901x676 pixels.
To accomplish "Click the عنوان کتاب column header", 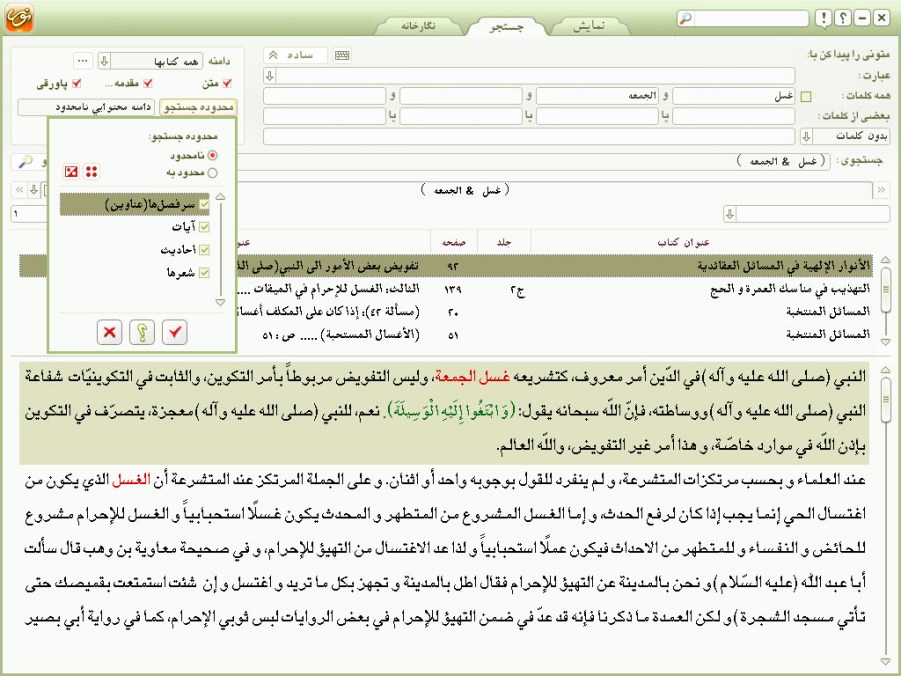I will tap(683, 243).
